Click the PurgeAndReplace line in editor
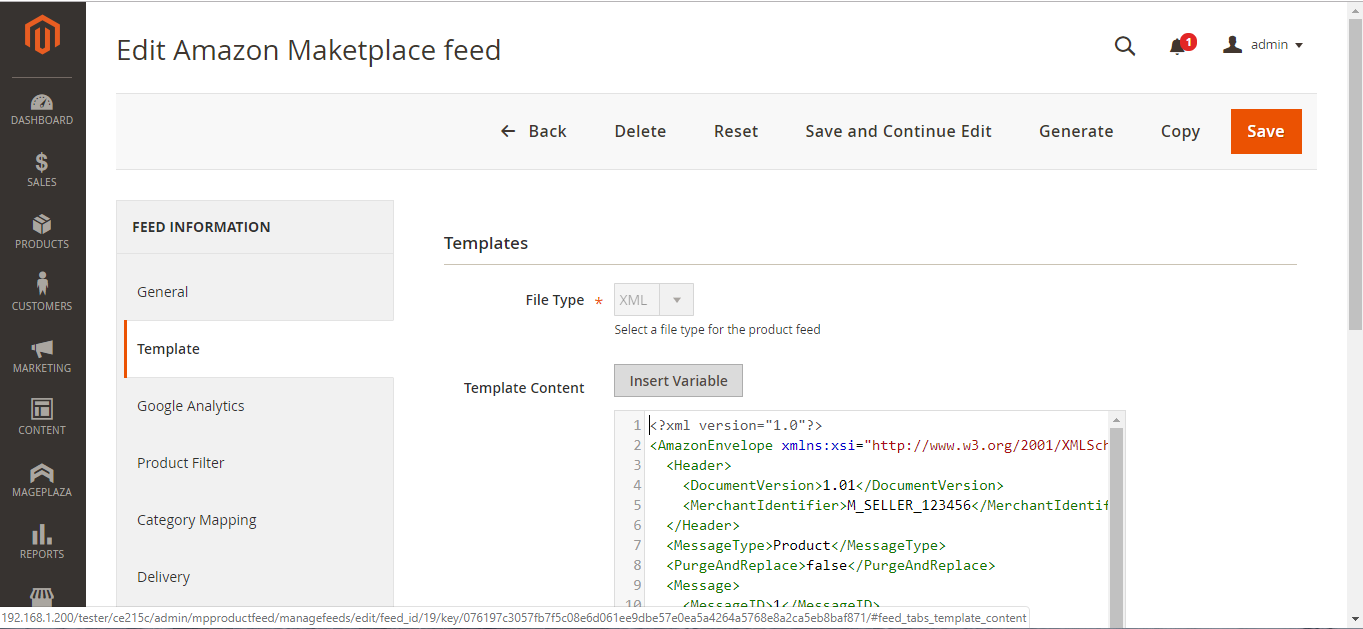The height and width of the screenshot is (629, 1363). click(831, 565)
